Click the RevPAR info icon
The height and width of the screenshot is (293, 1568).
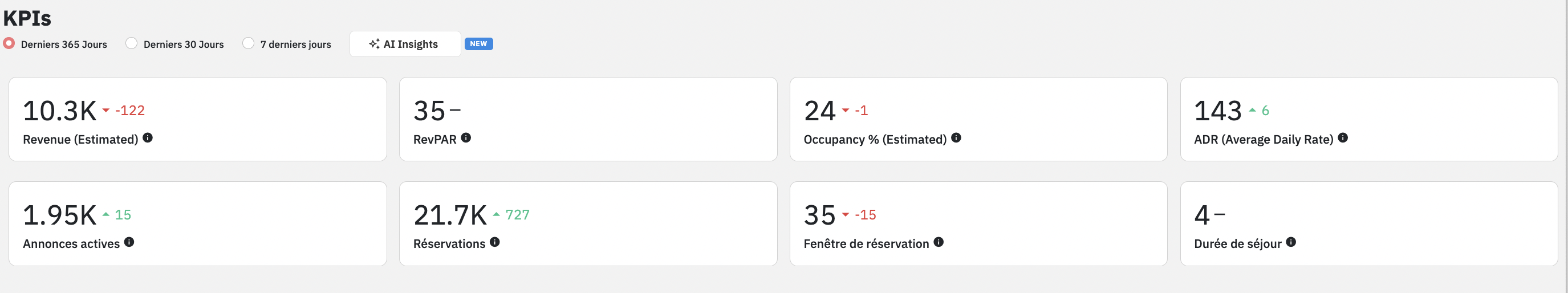(x=466, y=138)
